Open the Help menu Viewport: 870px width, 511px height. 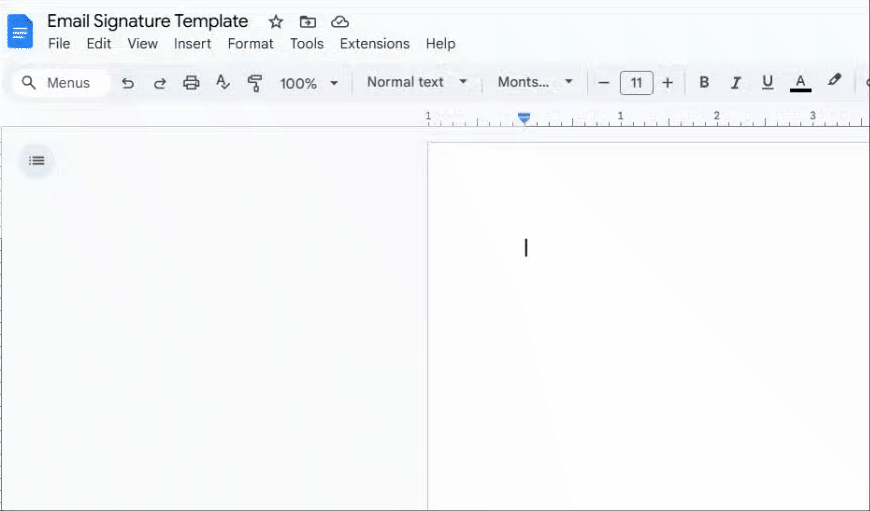[x=441, y=44]
